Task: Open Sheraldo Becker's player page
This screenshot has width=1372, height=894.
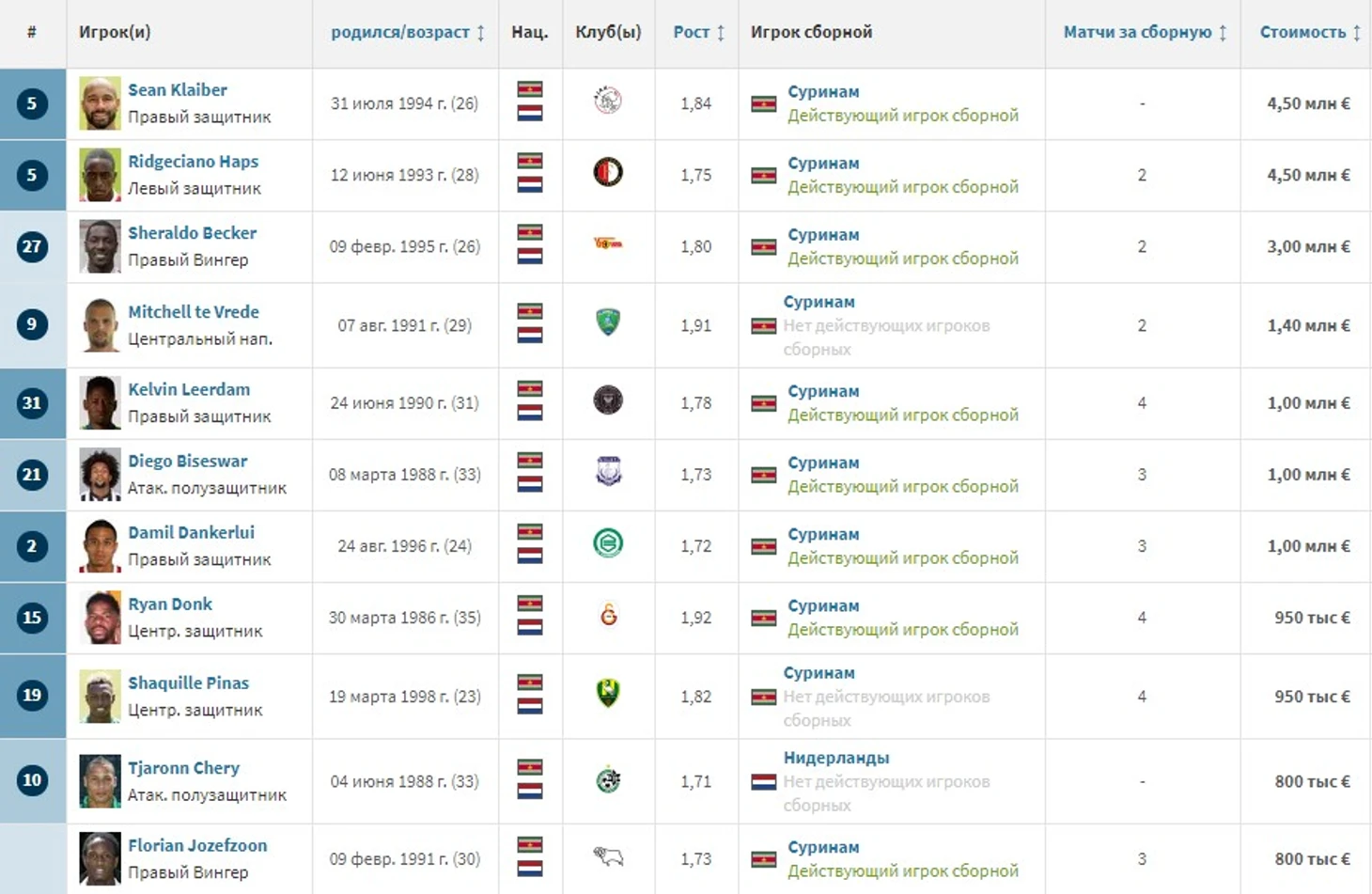Action: [x=192, y=233]
